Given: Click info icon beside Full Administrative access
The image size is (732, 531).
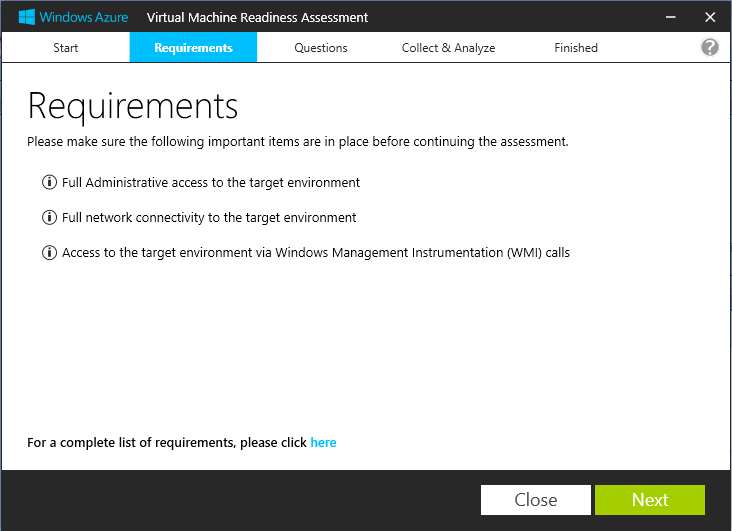Looking at the screenshot, I should point(49,183).
